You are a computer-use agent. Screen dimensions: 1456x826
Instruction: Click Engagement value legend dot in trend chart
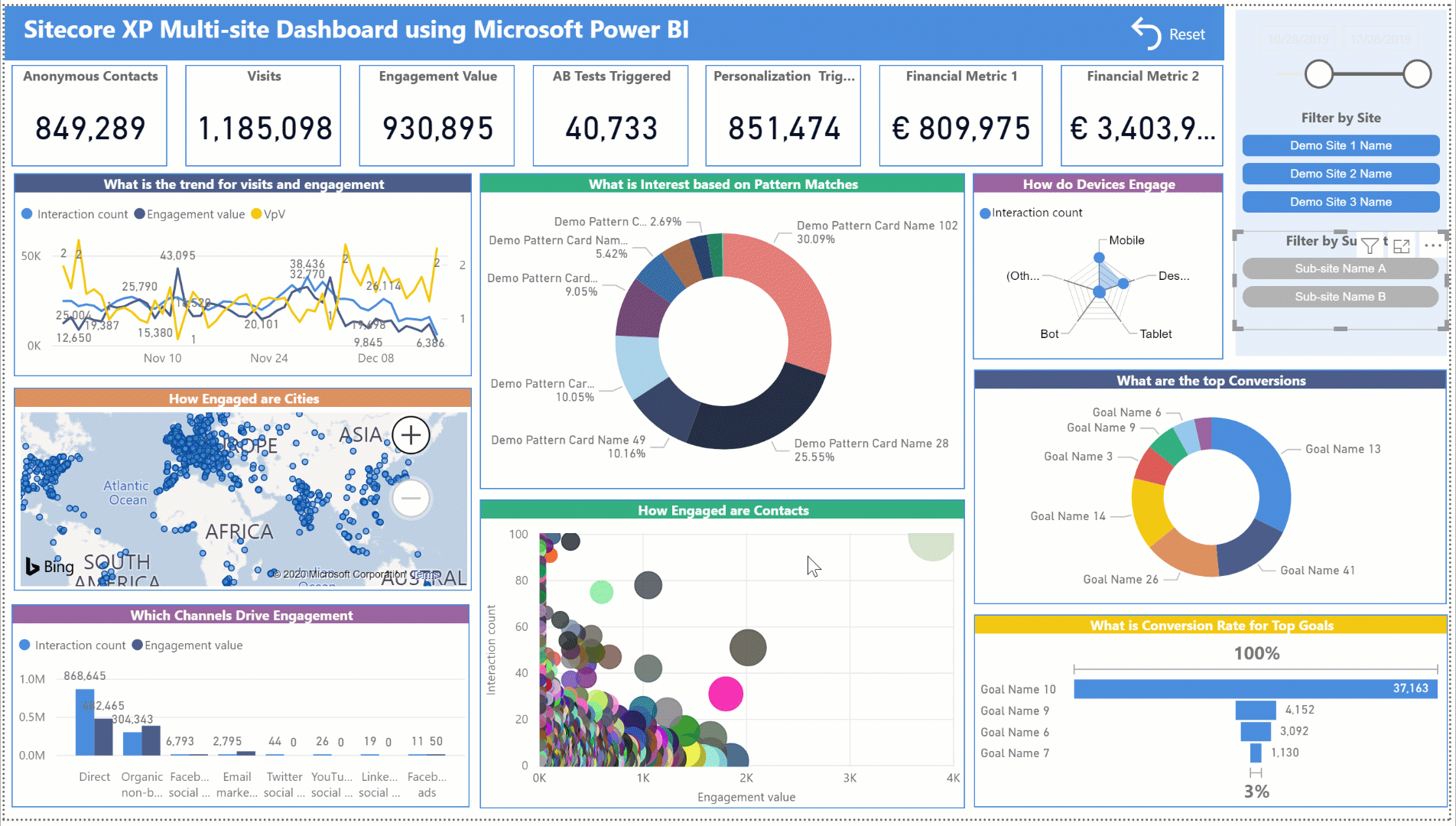pos(139,214)
